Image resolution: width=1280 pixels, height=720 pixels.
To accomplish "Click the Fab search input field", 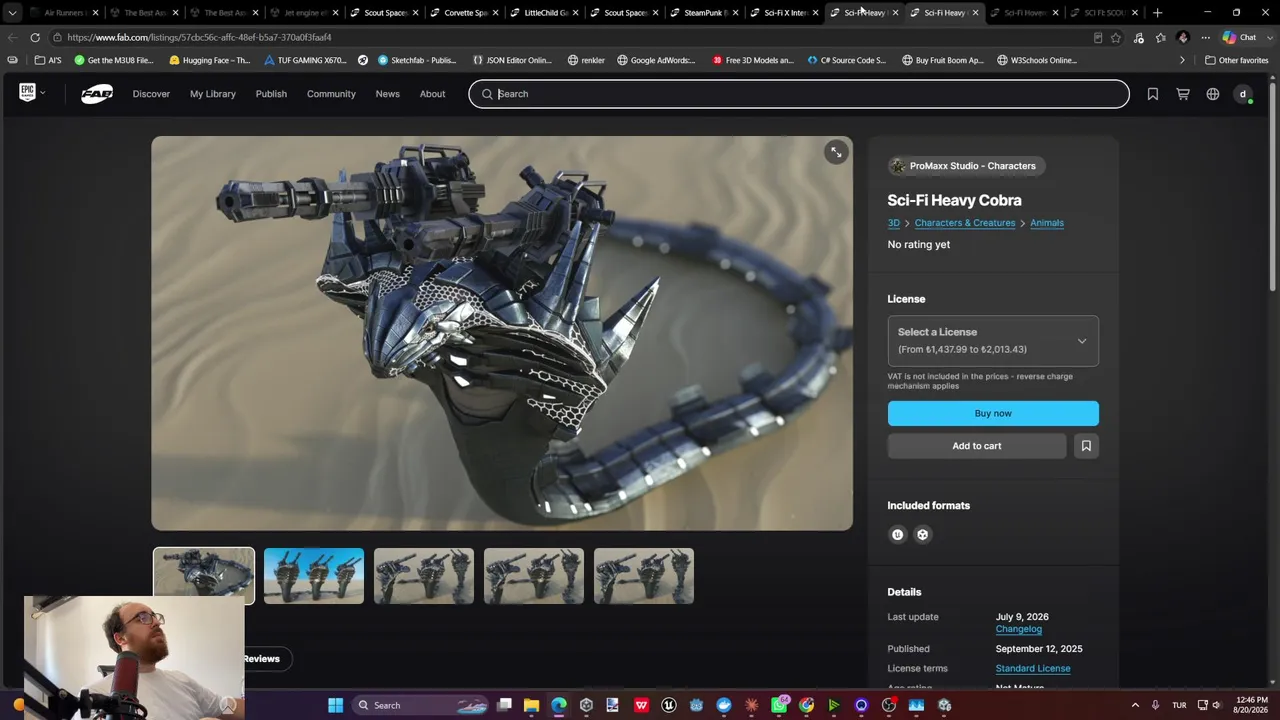I will (799, 94).
